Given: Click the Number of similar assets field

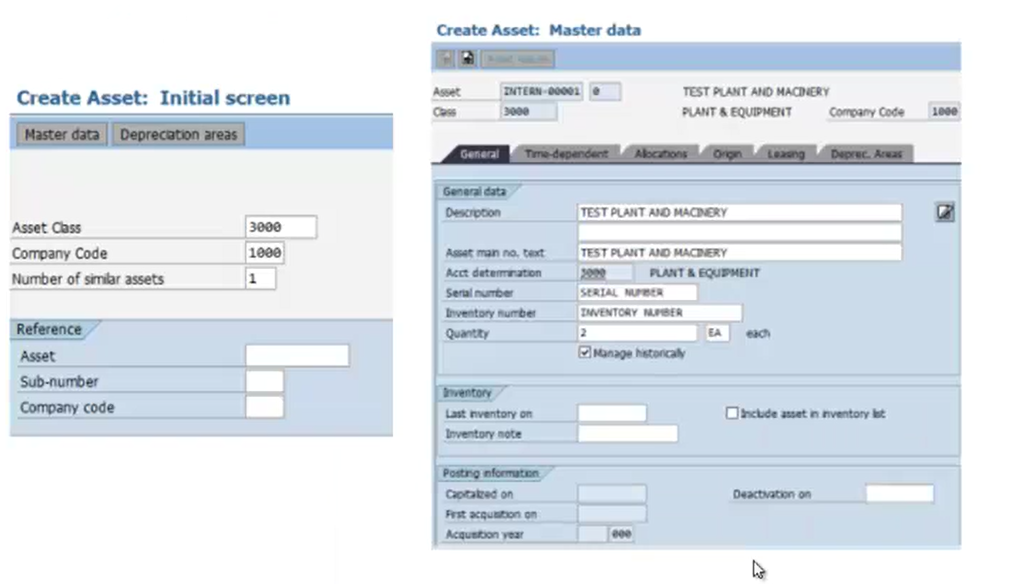Looking at the screenshot, I should [x=260, y=278].
